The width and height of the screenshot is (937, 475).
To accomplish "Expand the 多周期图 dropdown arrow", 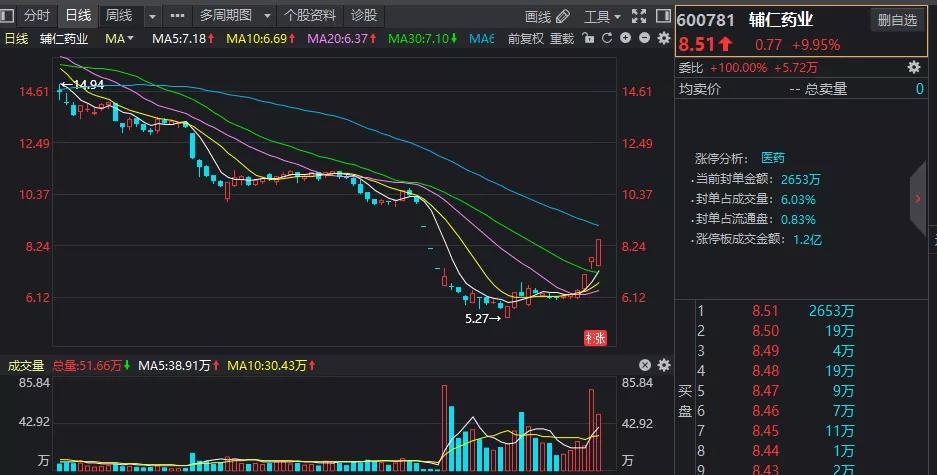I will pos(267,16).
